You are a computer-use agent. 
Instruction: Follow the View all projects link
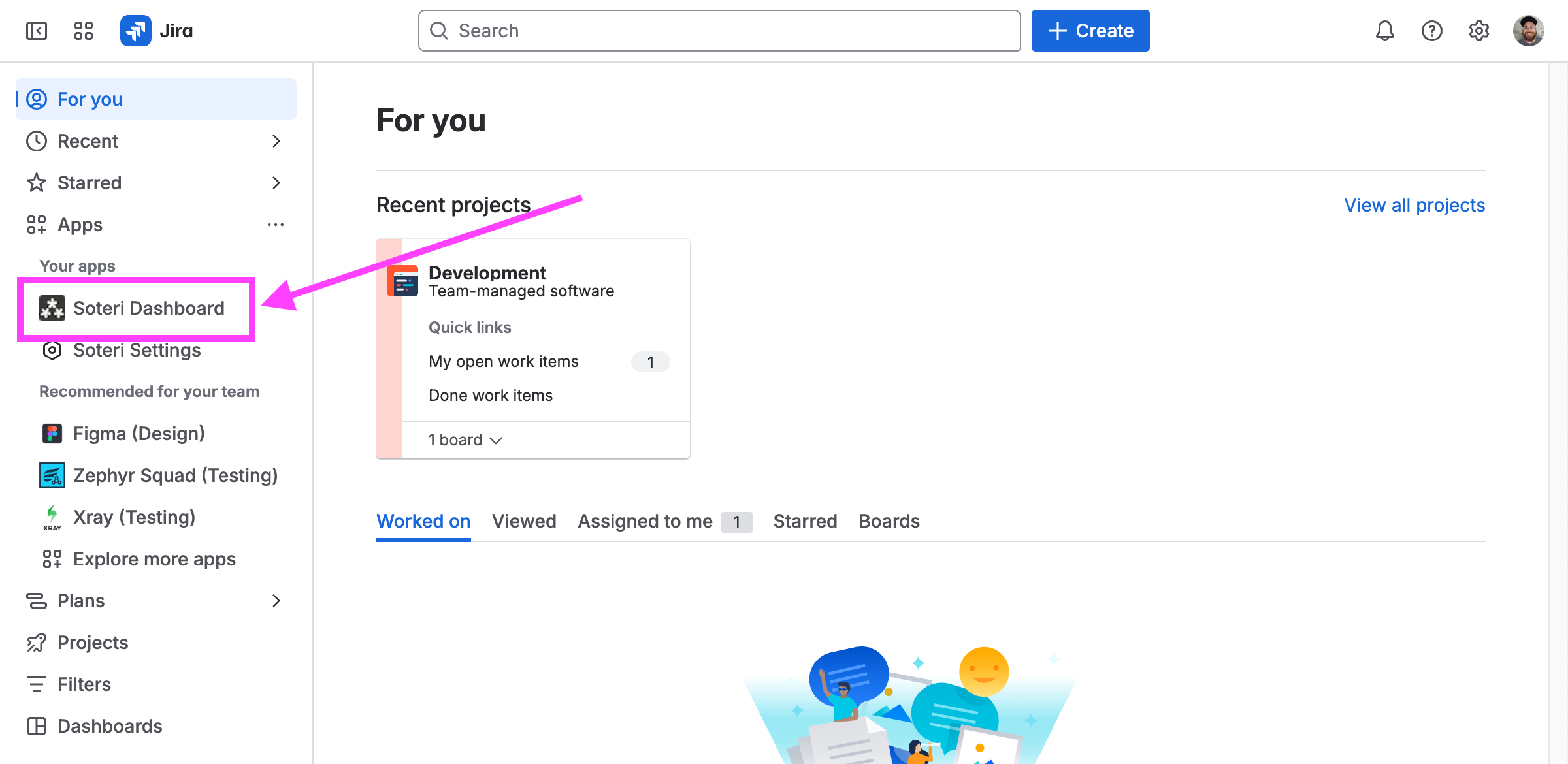pyautogui.click(x=1414, y=205)
